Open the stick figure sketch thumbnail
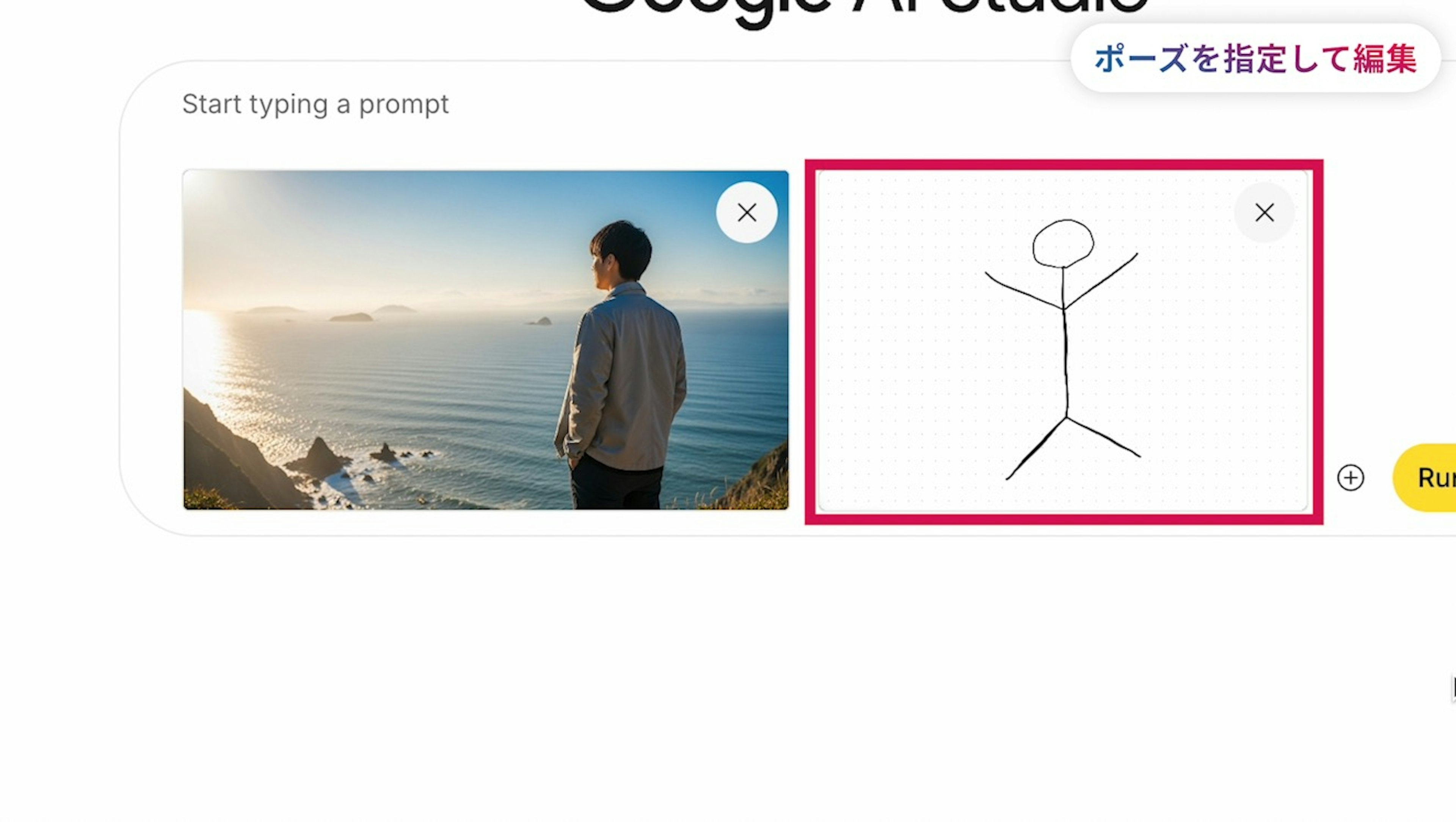The width and height of the screenshot is (1456, 822). (1062, 340)
